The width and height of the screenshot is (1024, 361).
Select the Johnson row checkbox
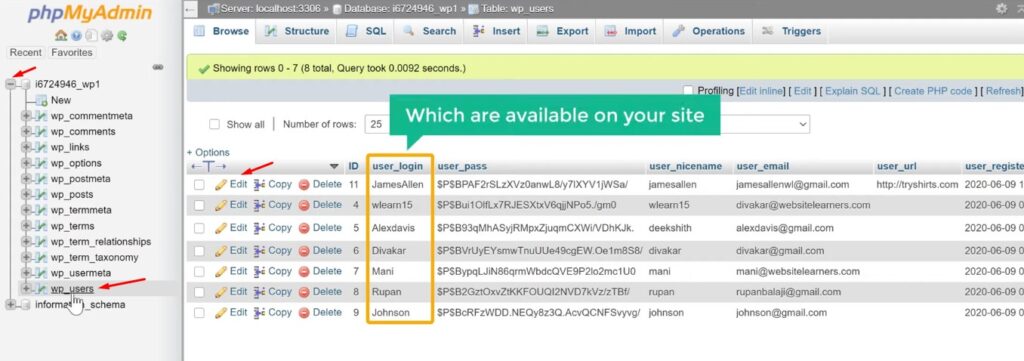point(199,313)
